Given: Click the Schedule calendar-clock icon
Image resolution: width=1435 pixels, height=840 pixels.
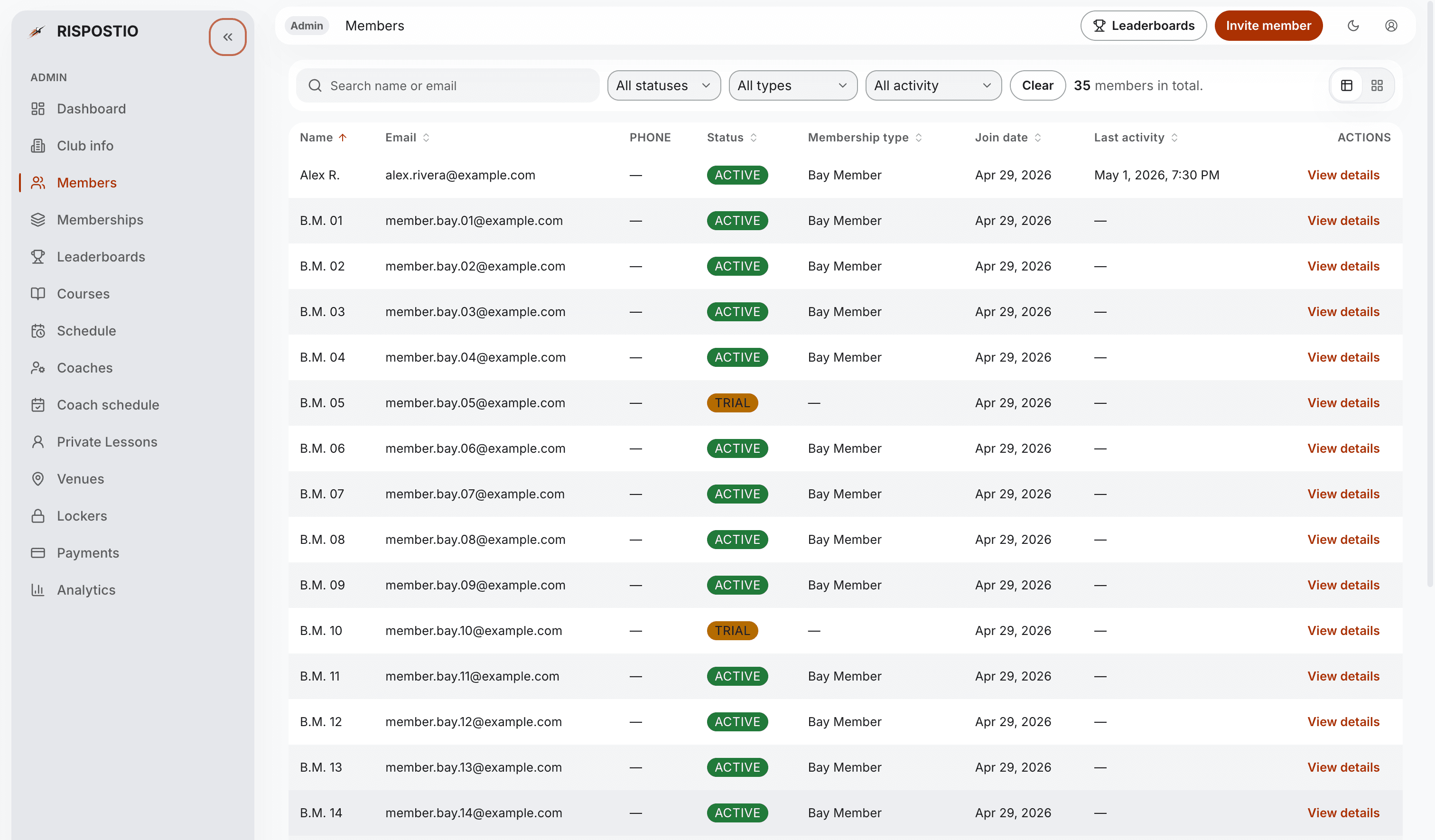Looking at the screenshot, I should coord(37,331).
